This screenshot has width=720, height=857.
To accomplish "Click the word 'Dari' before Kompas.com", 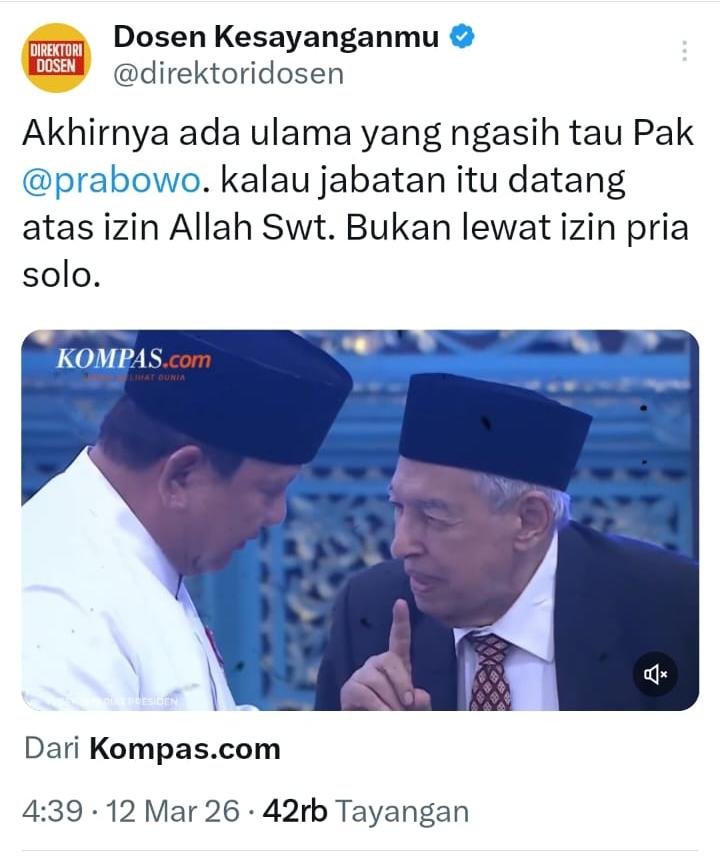I will tap(52, 749).
